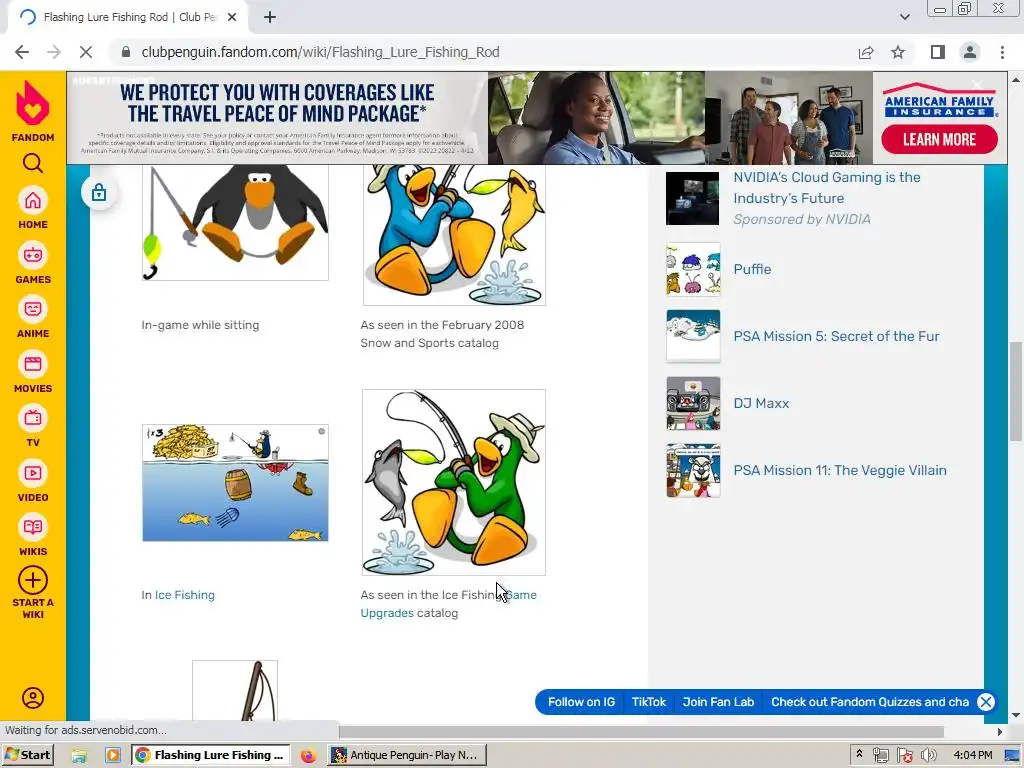The height and width of the screenshot is (768, 1024).
Task: Open the green penguin catalog image
Action: [454, 483]
